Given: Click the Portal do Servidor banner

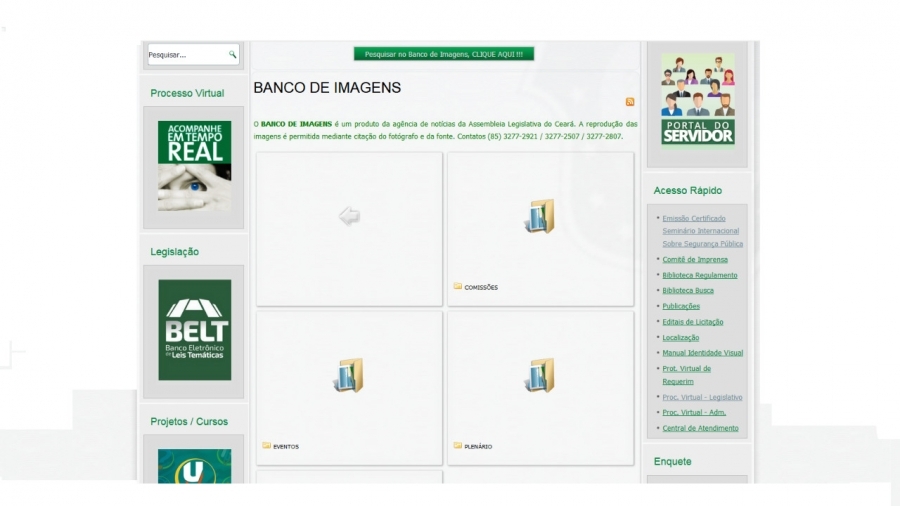Looking at the screenshot, I should (x=697, y=99).
